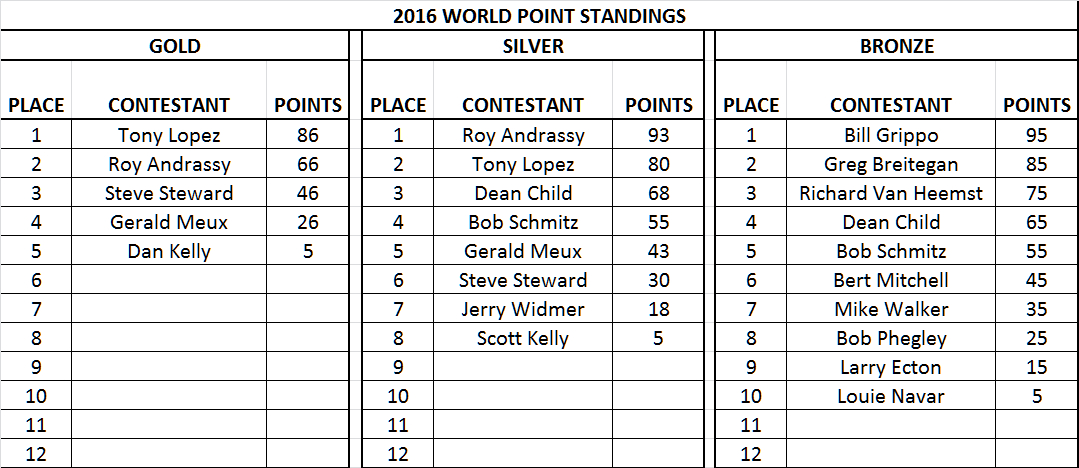This screenshot has width=1079, height=468.
Task: Click Richard Van Heemst's contestant cell
Action: (x=891, y=193)
